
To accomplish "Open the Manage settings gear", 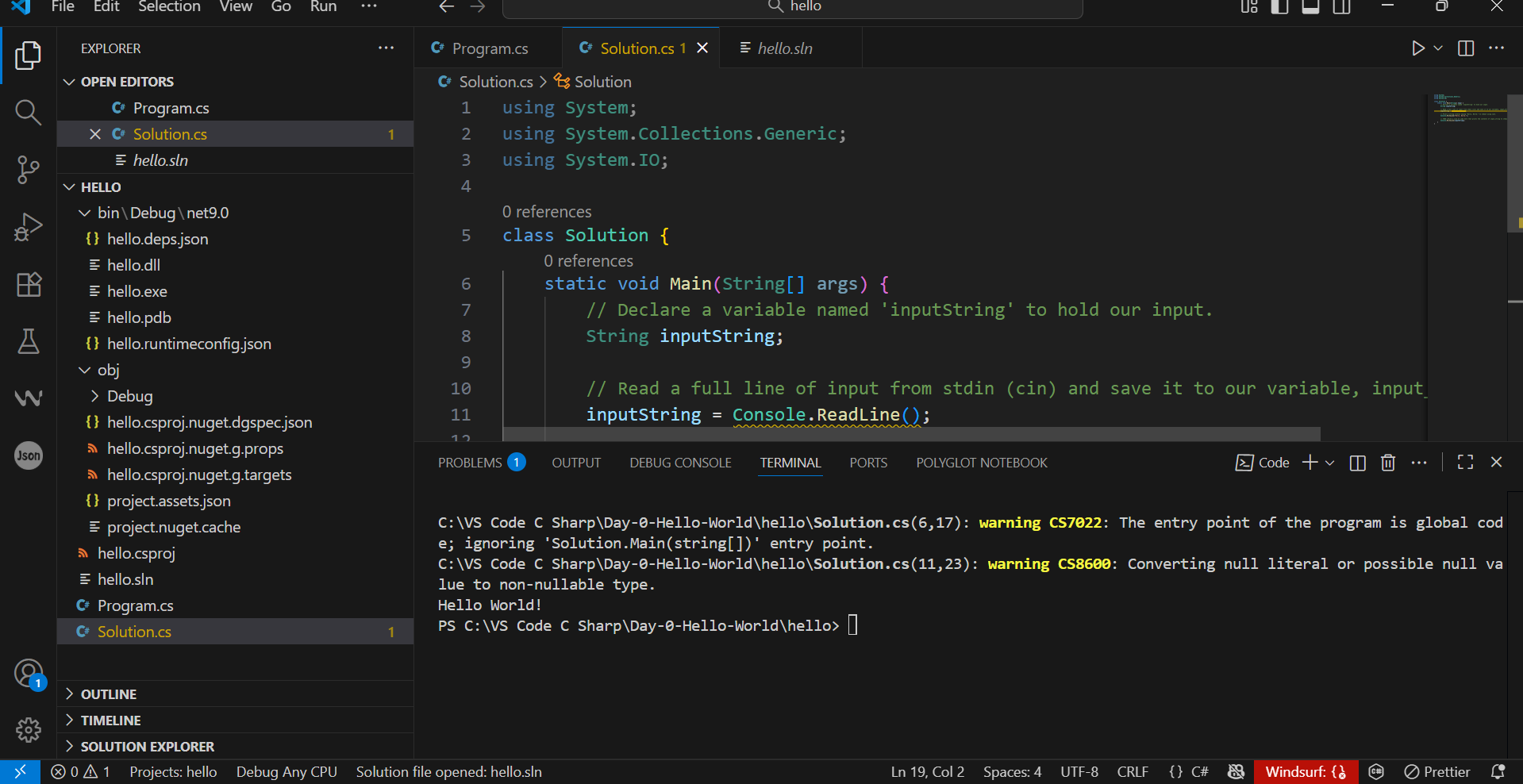I will click(x=28, y=729).
